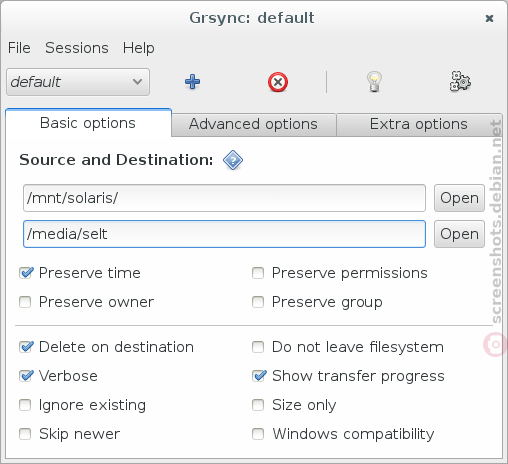Open the File menu
The width and height of the screenshot is (508, 464).
point(19,48)
